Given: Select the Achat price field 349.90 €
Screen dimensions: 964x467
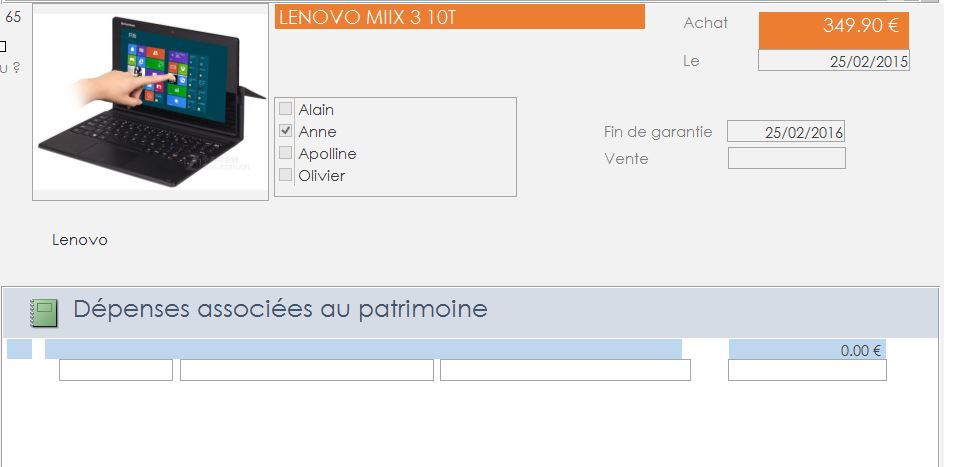Looking at the screenshot, I should [x=833, y=27].
